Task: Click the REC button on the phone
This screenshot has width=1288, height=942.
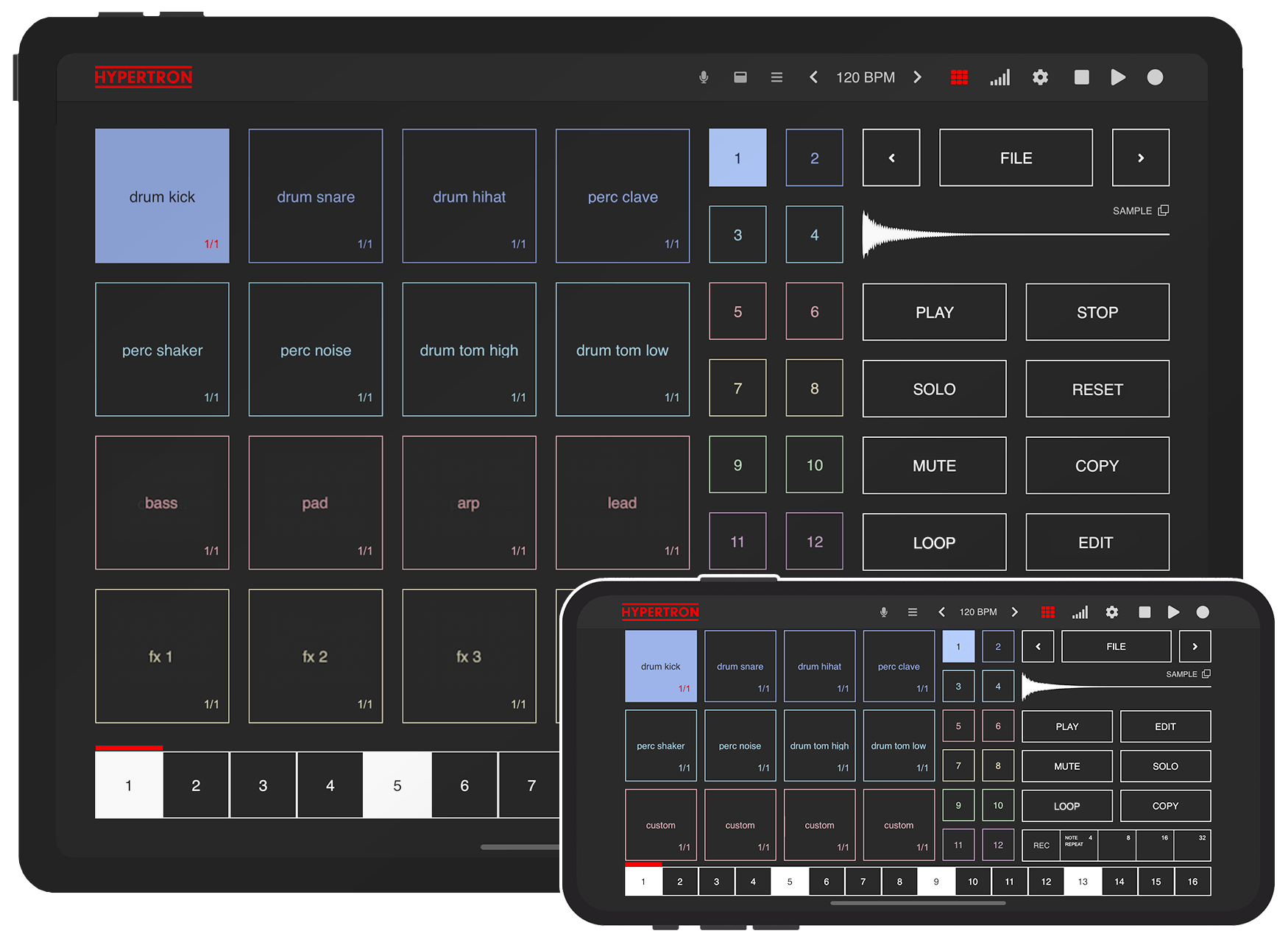Action: click(1041, 846)
